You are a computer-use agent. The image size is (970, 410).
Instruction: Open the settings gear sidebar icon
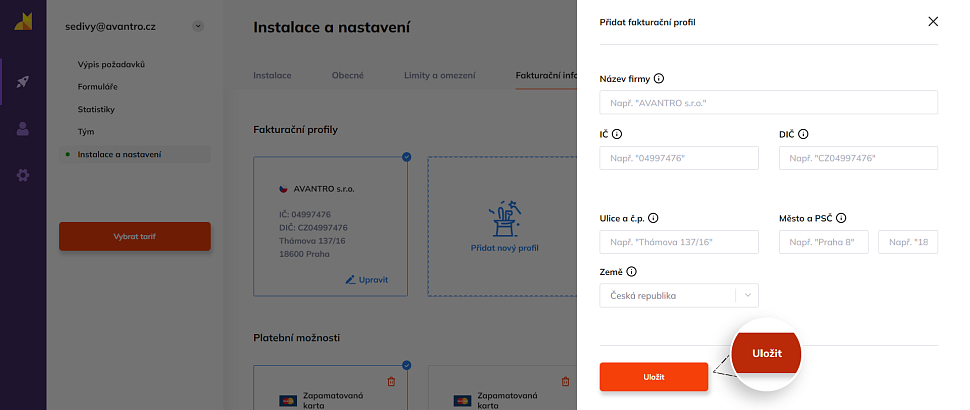click(x=22, y=175)
